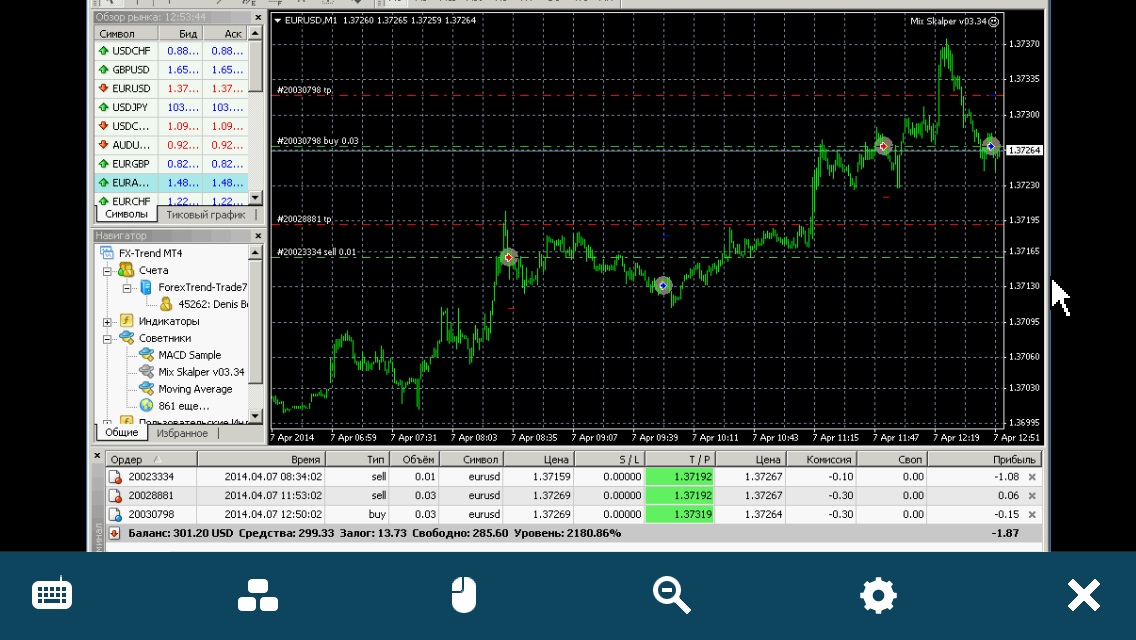Collapse the Счета tree node
The width and height of the screenshot is (1136, 640).
tap(107, 270)
